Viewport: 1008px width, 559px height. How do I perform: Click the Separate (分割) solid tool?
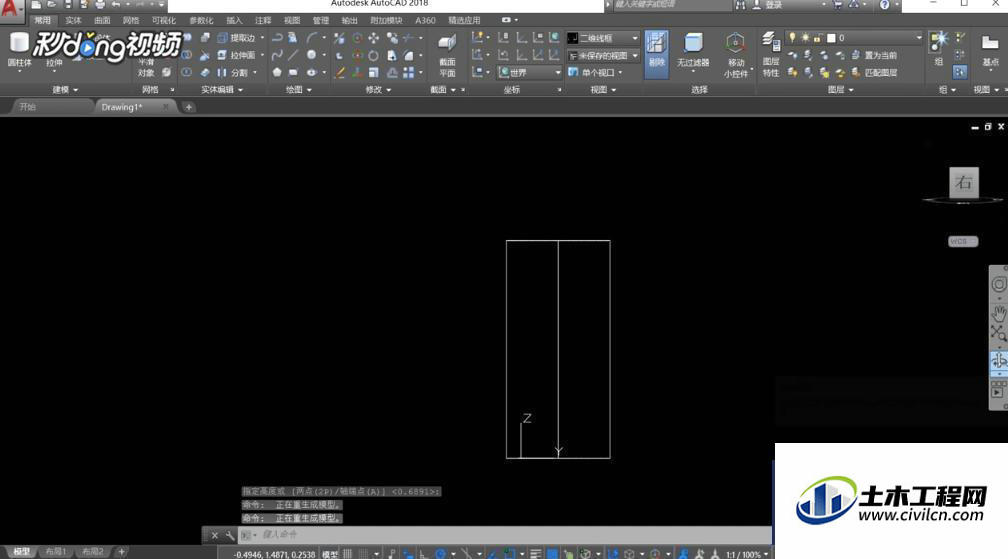232,73
